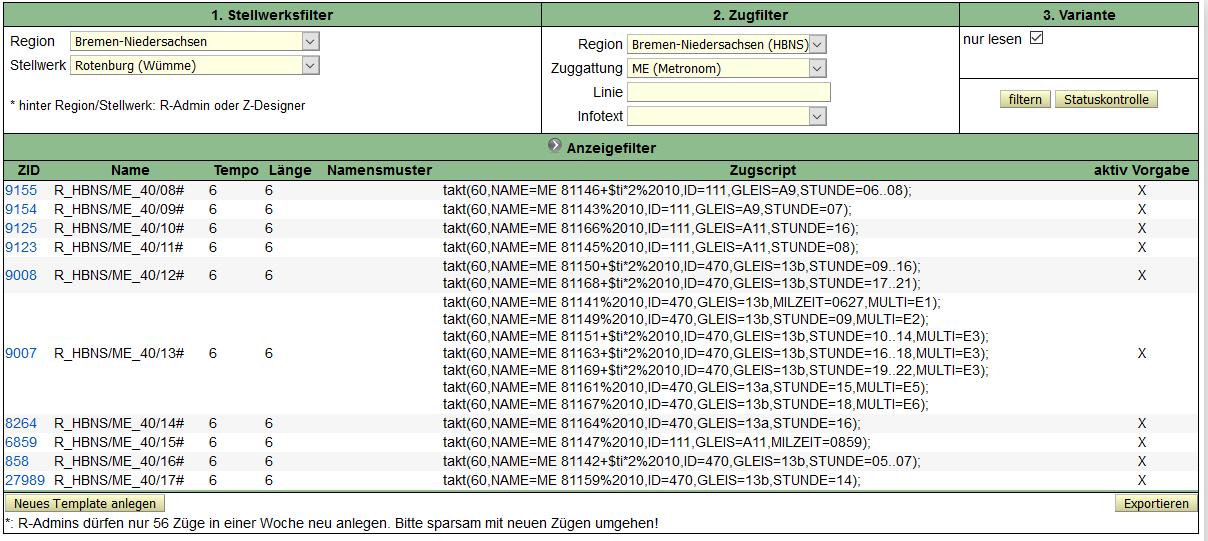
Task: Open train ZID 8264 link
Action: (x=21, y=423)
